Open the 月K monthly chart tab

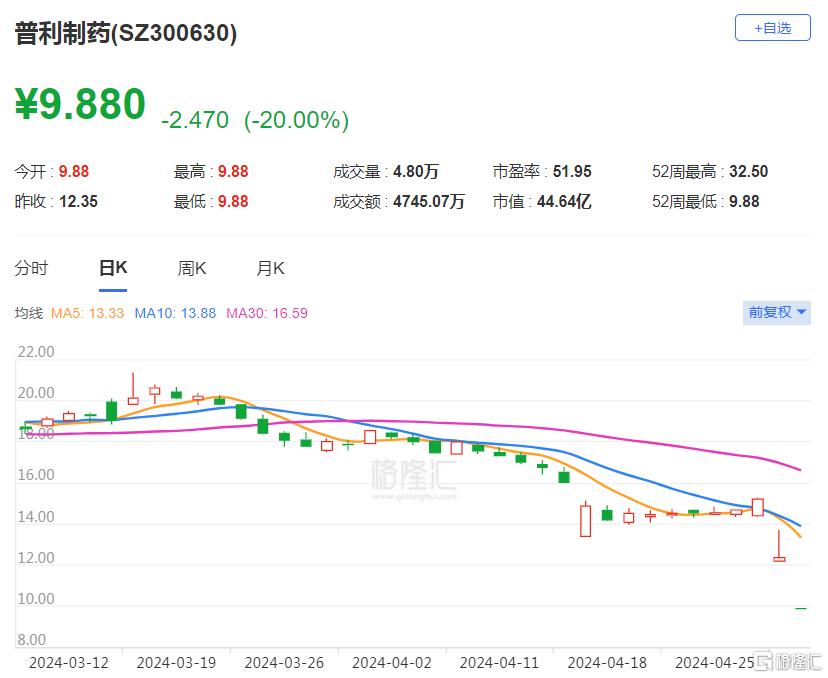point(270,268)
